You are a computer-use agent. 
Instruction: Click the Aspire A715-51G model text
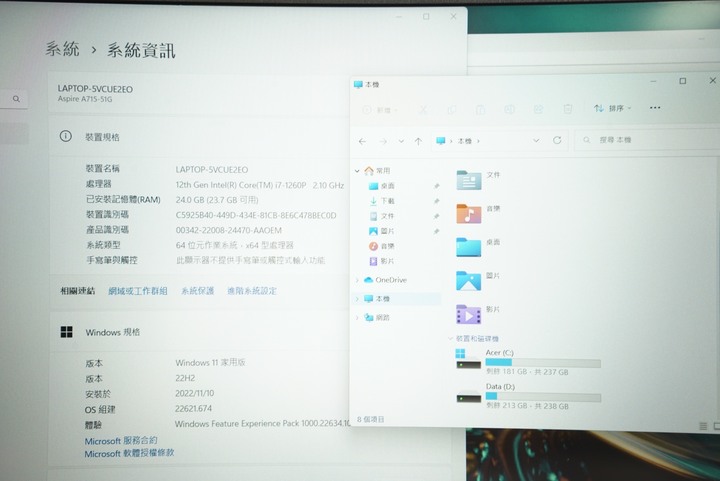(85, 99)
